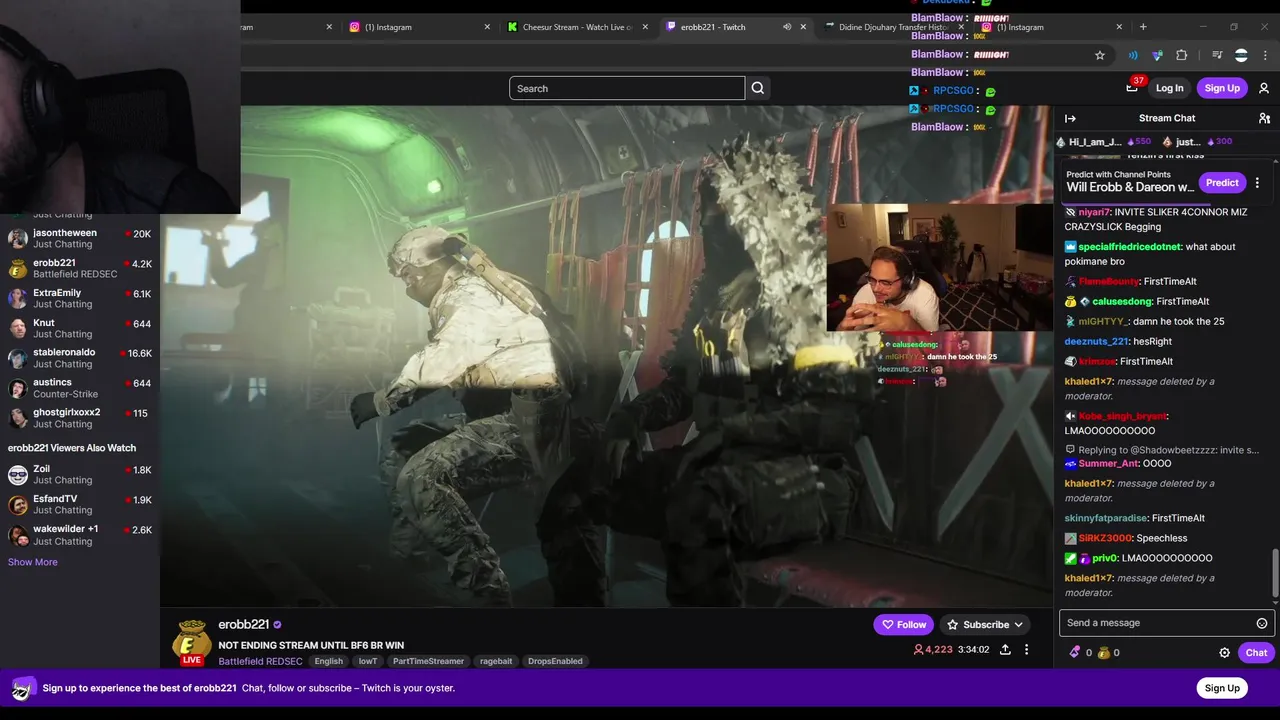This screenshot has width=1280, height=720.
Task: Open a new browser tab
Action: coord(1143,27)
